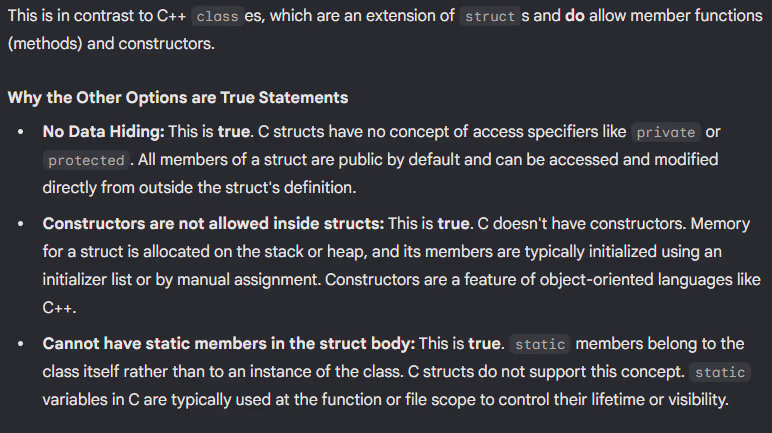This screenshot has width=772, height=433.
Task: Click the "private" inline code chip
Action: pyautogui.click(x=666, y=132)
